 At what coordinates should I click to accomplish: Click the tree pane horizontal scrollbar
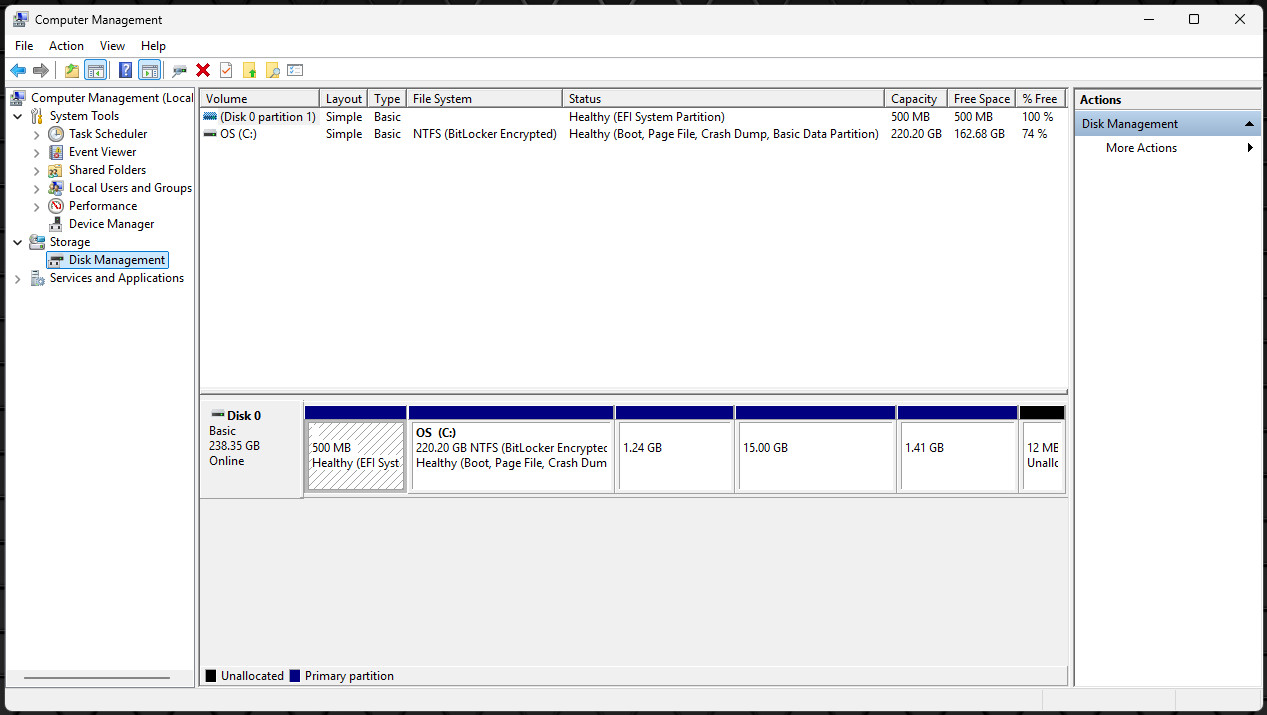(x=97, y=678)
